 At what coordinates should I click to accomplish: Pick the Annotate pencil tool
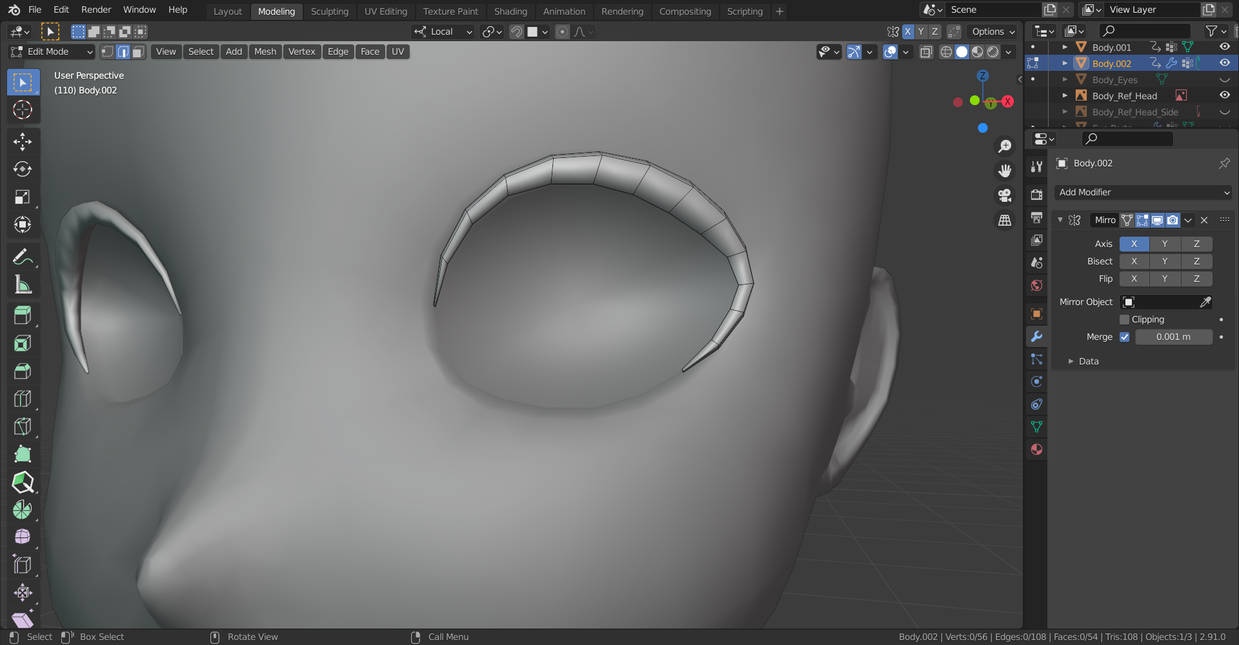pyautogui.click(x=22, y=257)
